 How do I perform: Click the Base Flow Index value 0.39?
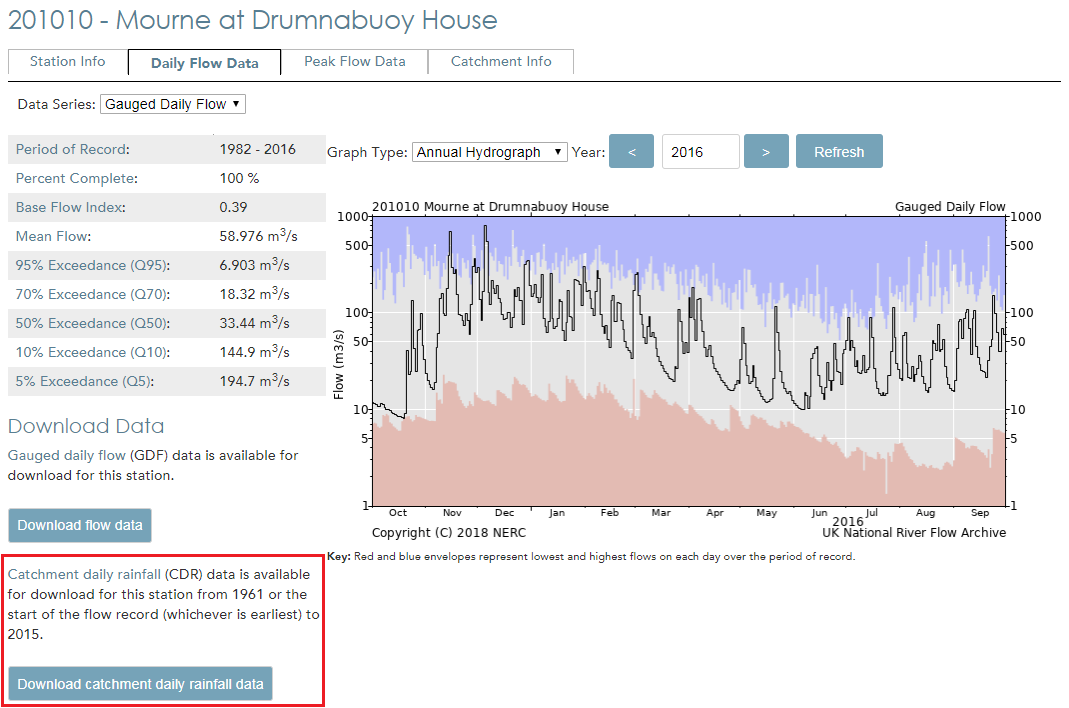pyautogui.click(x=233, y=207)
